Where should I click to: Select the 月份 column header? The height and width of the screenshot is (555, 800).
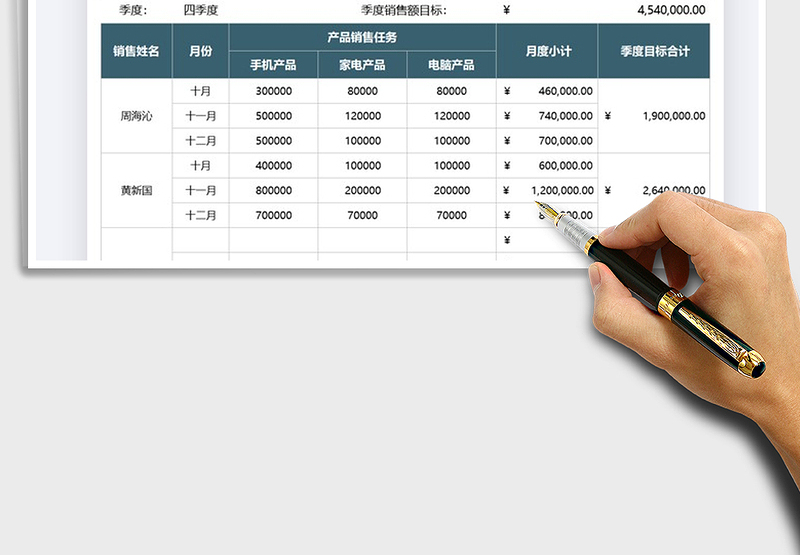201,51
